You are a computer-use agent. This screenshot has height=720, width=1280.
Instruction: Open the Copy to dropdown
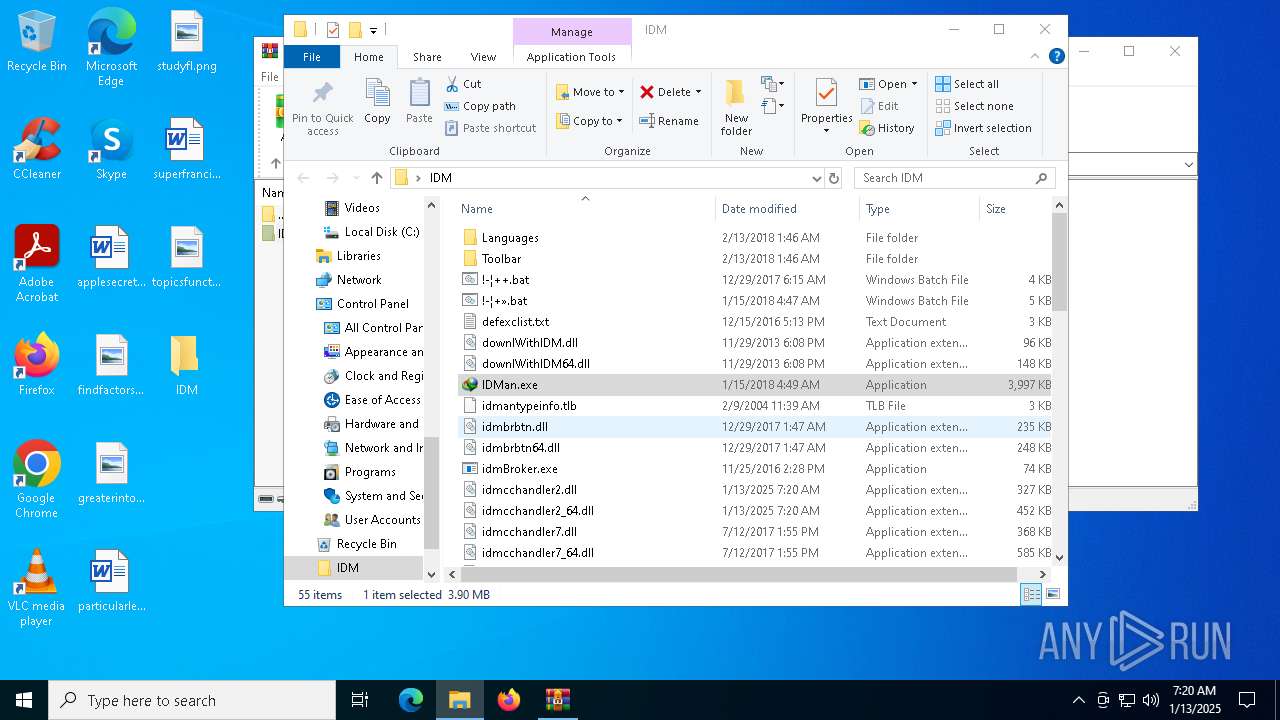(x=590, y=121)
